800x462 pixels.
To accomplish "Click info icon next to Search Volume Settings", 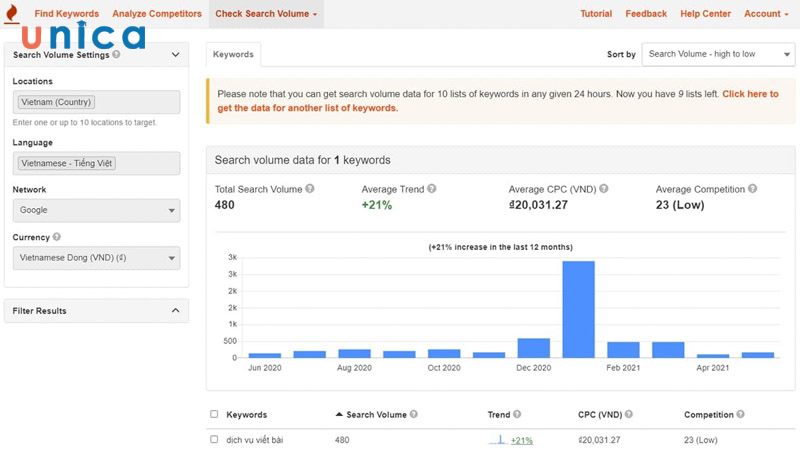I will point(117,55).
